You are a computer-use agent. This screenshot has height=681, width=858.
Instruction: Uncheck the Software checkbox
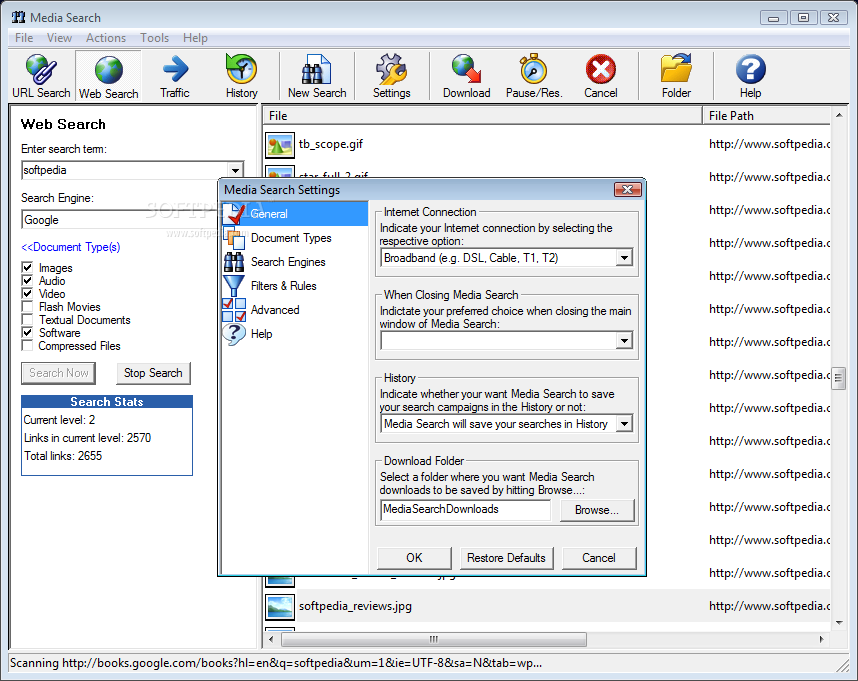click(27, 333)
